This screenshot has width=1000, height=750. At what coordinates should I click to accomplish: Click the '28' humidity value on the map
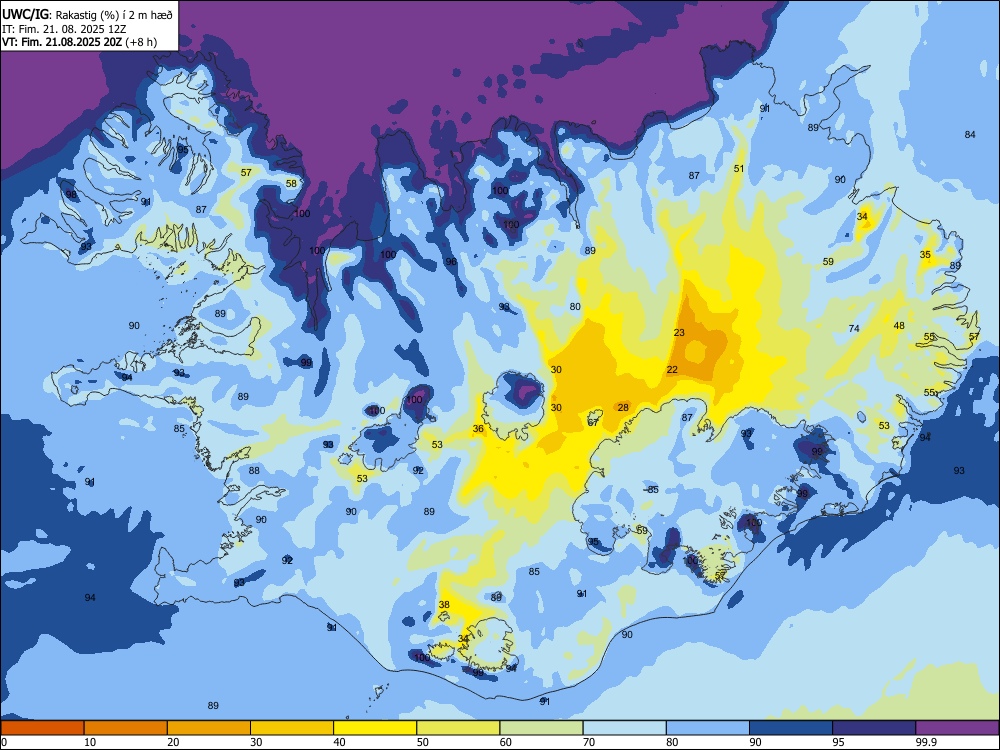coord(623,408)
